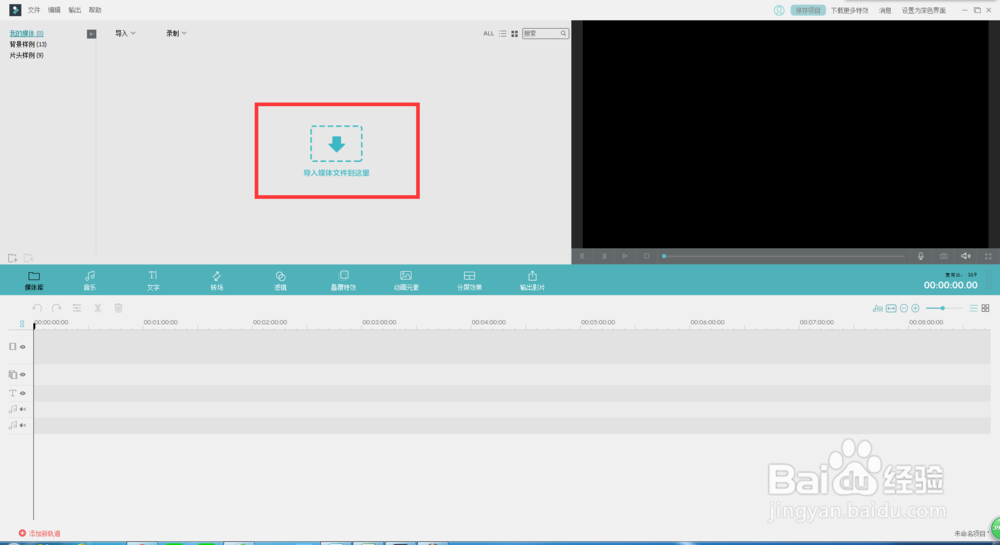Click the previous frame button under preview
This screenshot has width=1000, height=545.
pyautogui.click(x=582, y=256)
